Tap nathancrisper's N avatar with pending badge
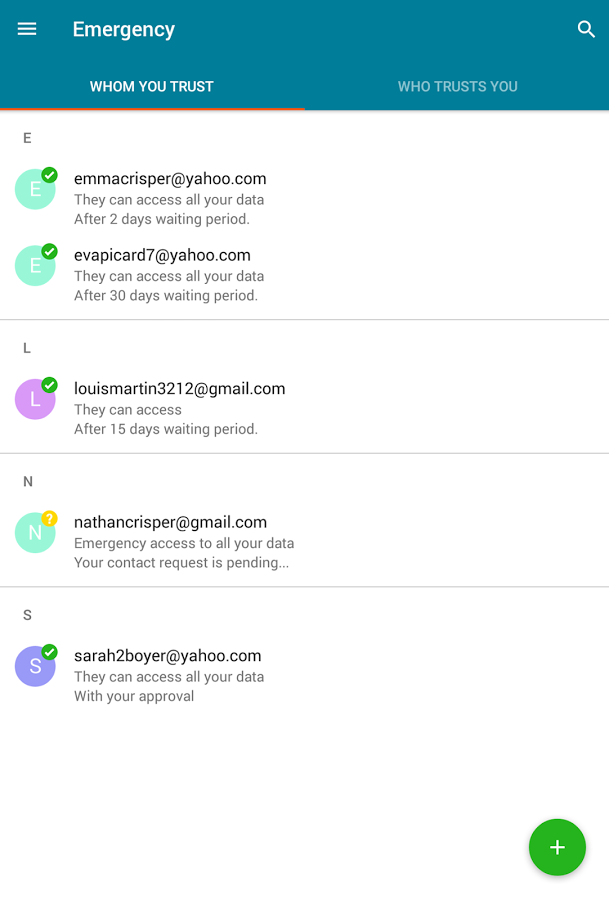This screenshot has width=609, height=900. pos(35,533)
